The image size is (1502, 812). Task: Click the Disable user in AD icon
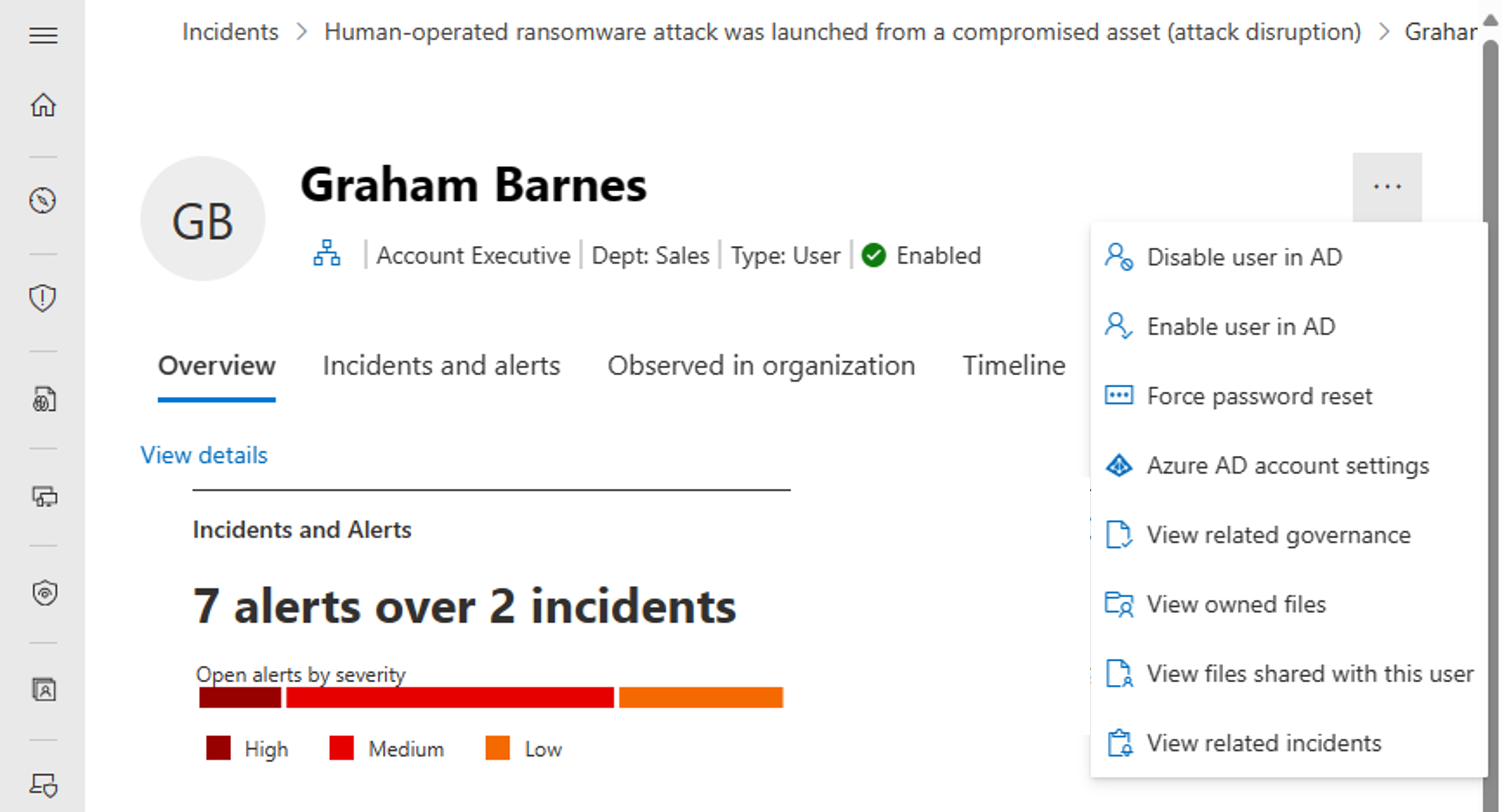pyautogui.click(x=1118, y=257)
